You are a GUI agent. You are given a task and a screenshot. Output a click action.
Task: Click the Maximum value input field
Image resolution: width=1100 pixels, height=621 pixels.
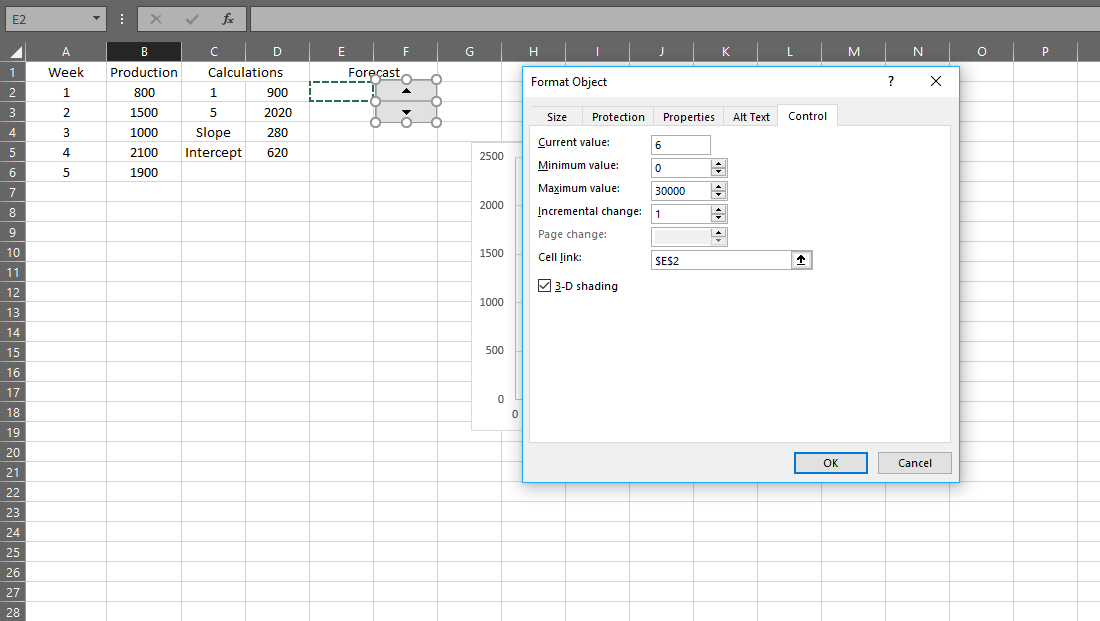(x=681, y=191)
